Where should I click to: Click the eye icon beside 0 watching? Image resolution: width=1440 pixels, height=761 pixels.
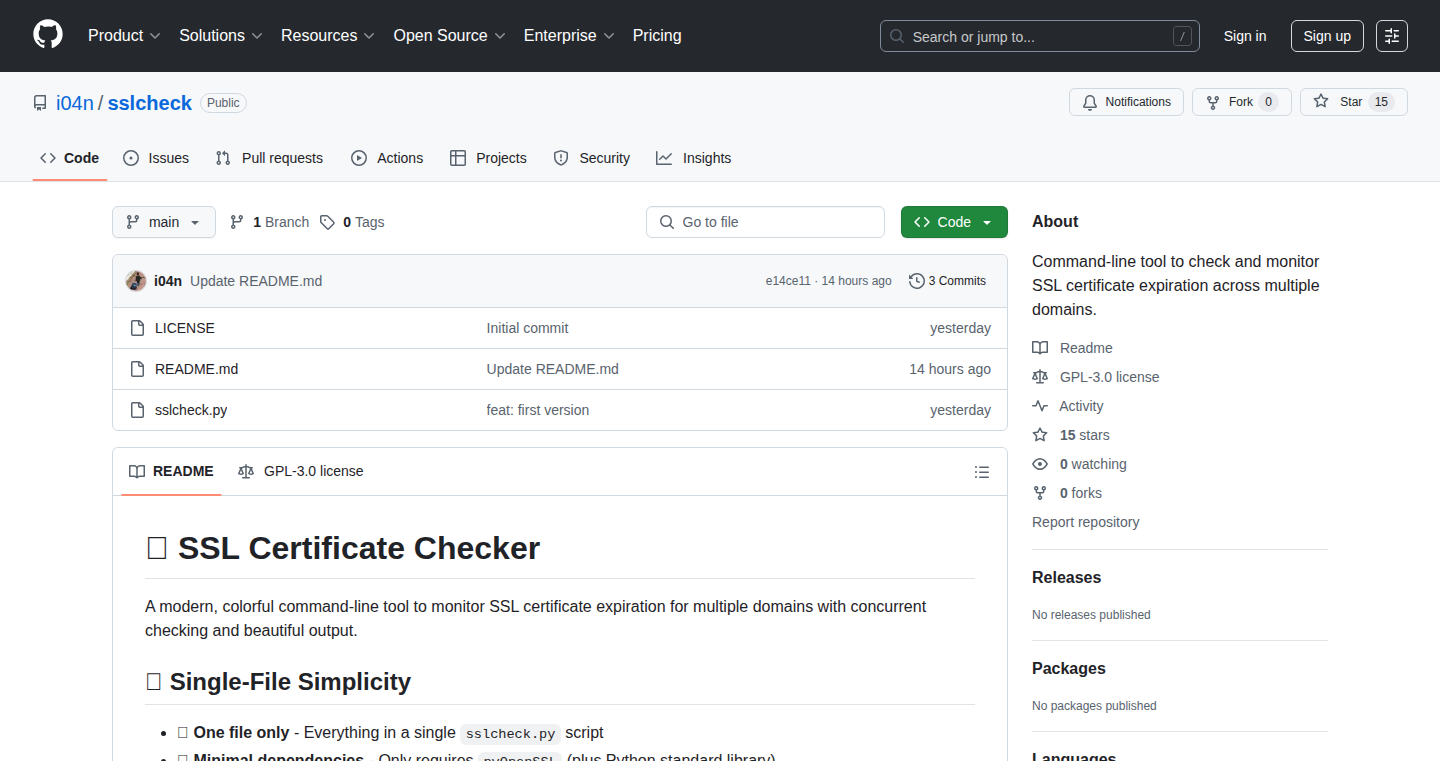(x=1040, y=464)
